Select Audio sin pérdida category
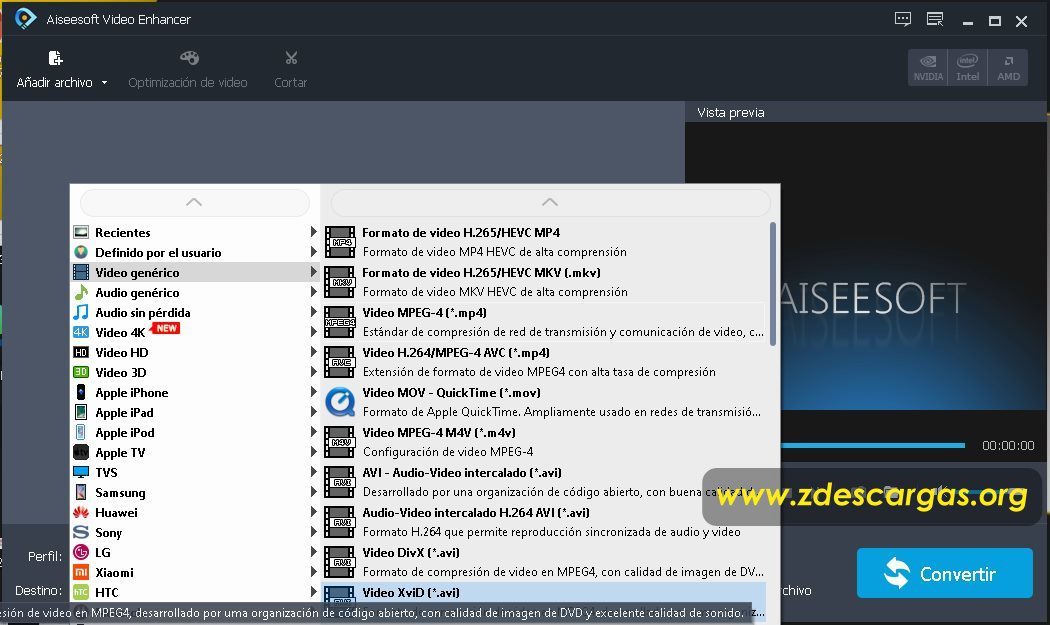 pos(194,312)
